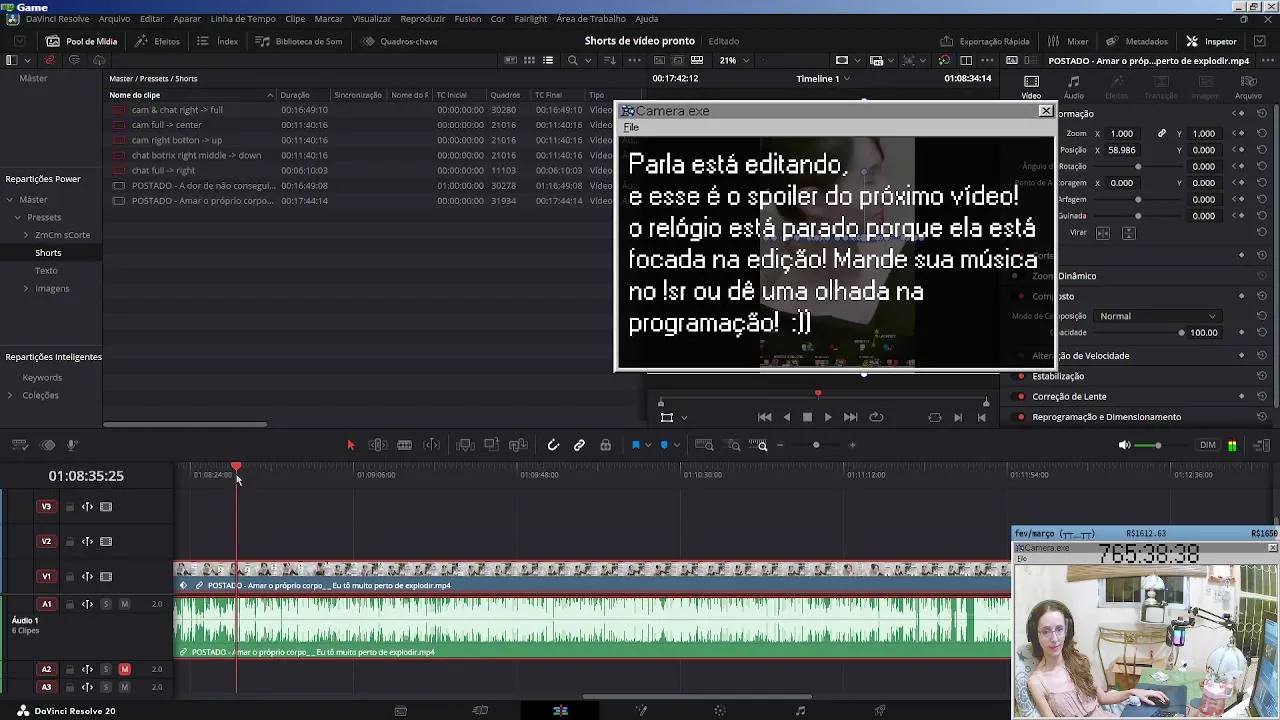Open the File menu in Camera.exe window
Viewport: 1280px width, 720px height.
[x=631, y=128]
